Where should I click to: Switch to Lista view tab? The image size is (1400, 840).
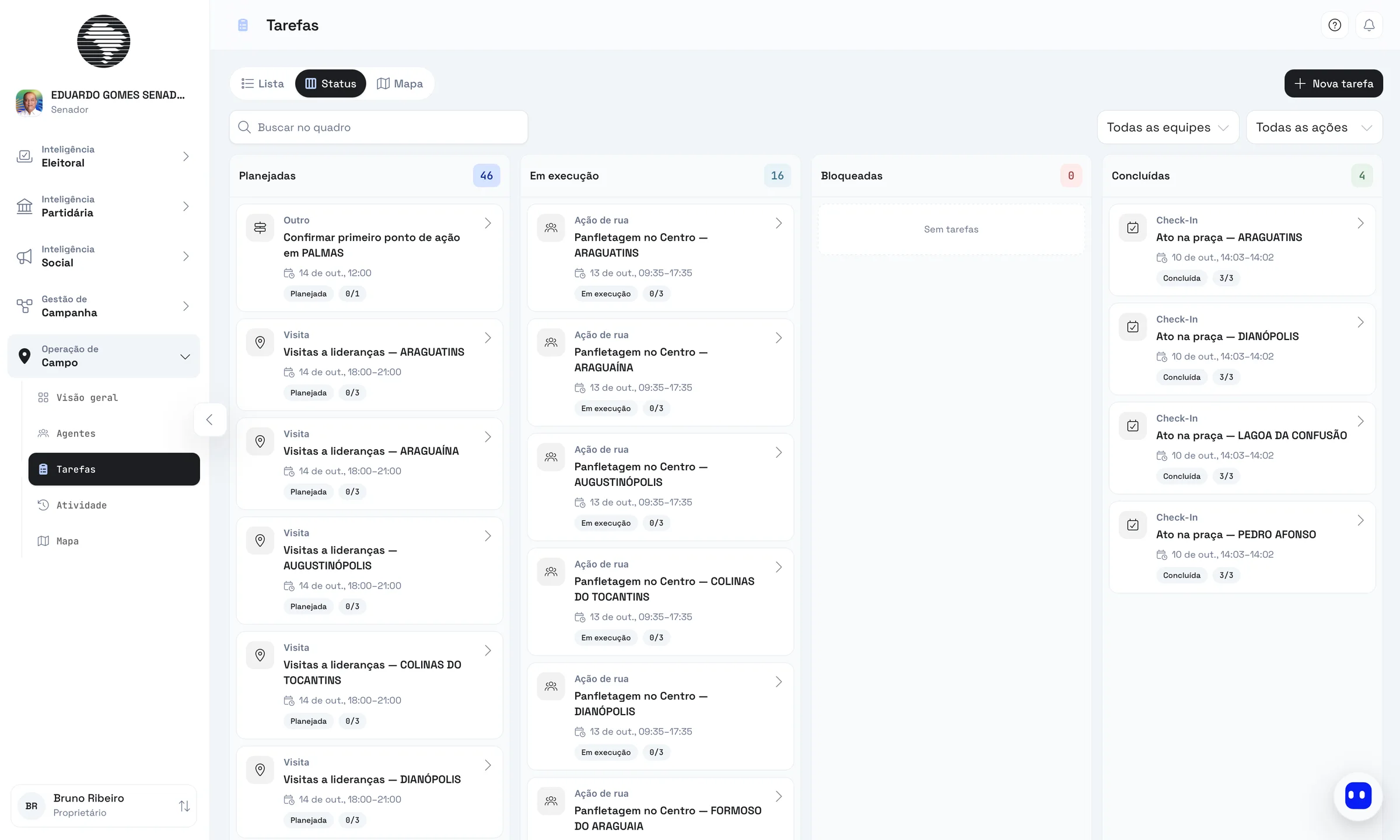262,83
